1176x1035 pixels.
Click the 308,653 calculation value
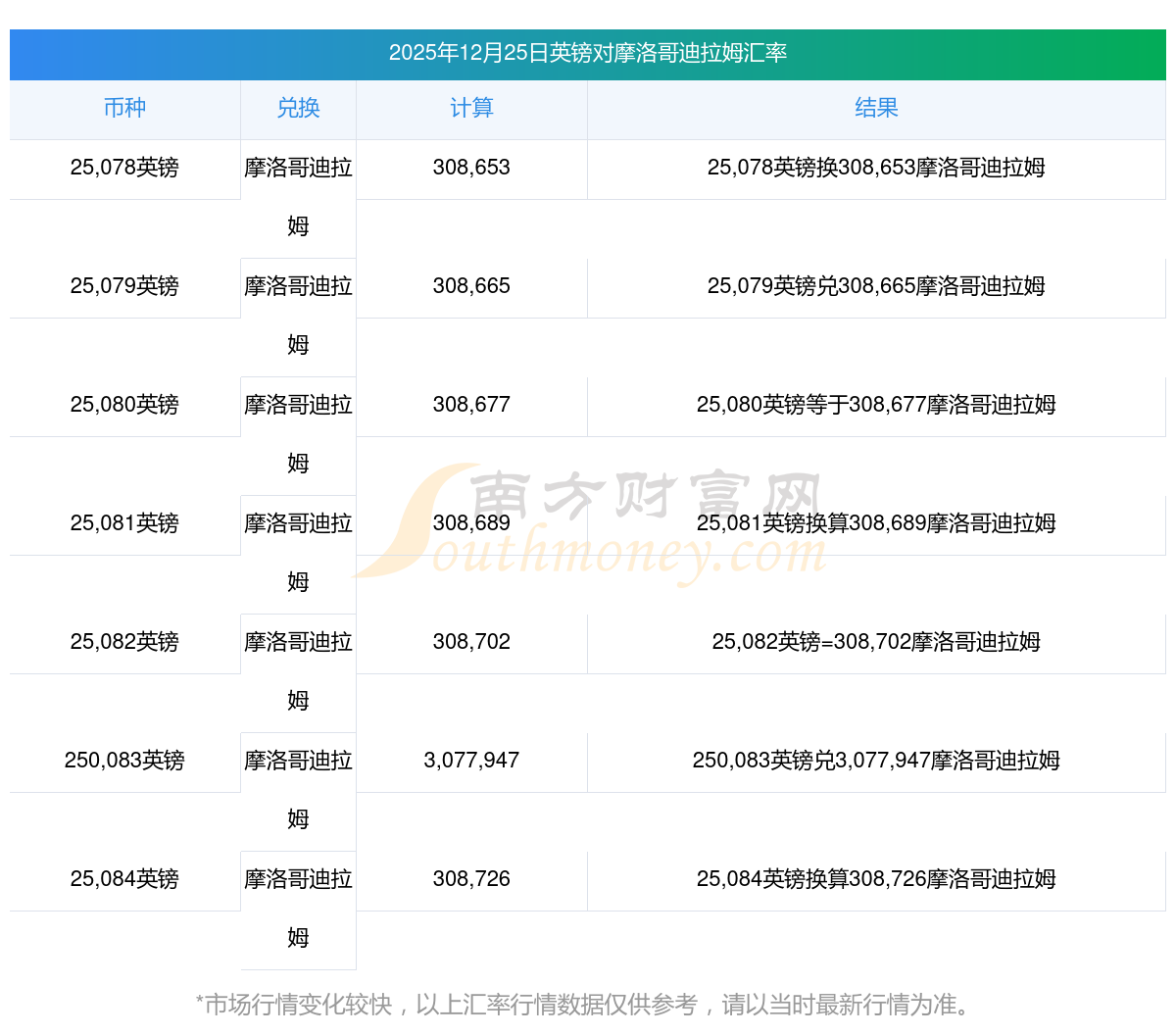tap(471, 168)
